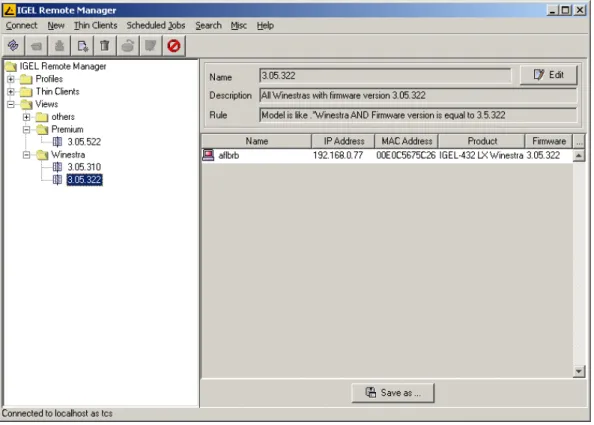Select the aflbrb row name cell
The width and height of the screenshot is (594, 425).
click(x=229, y=155)
